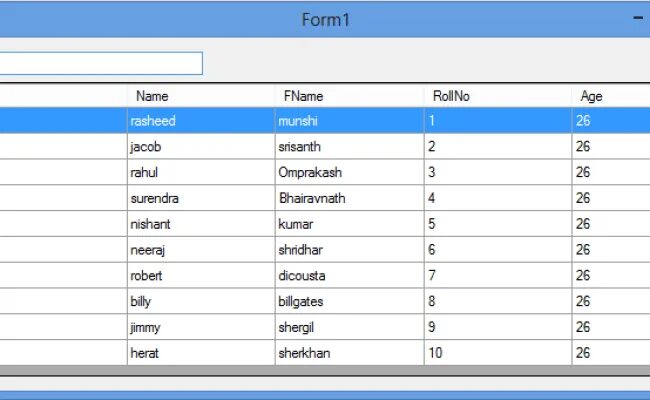The height and width of the screenshot is (400, 650).
Task: Select the nishant name cell
Action: tap(200, 224)
